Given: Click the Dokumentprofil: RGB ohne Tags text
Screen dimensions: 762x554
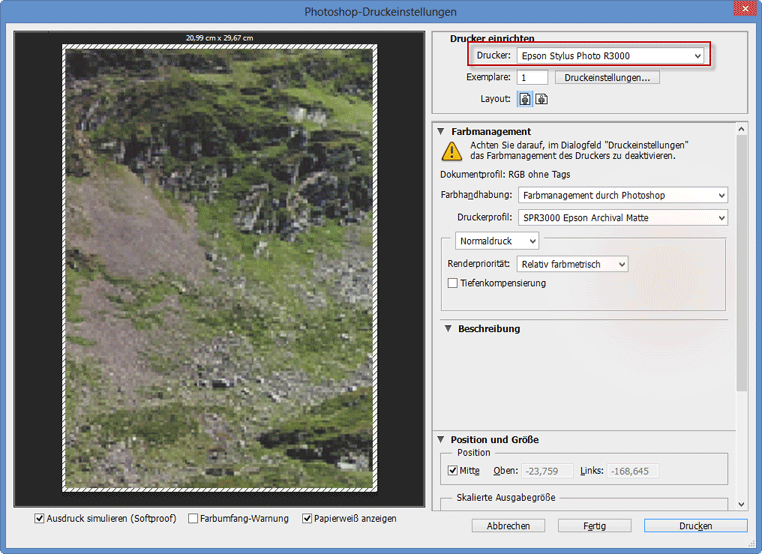Looking at the screenshot, I should (505, 174).
